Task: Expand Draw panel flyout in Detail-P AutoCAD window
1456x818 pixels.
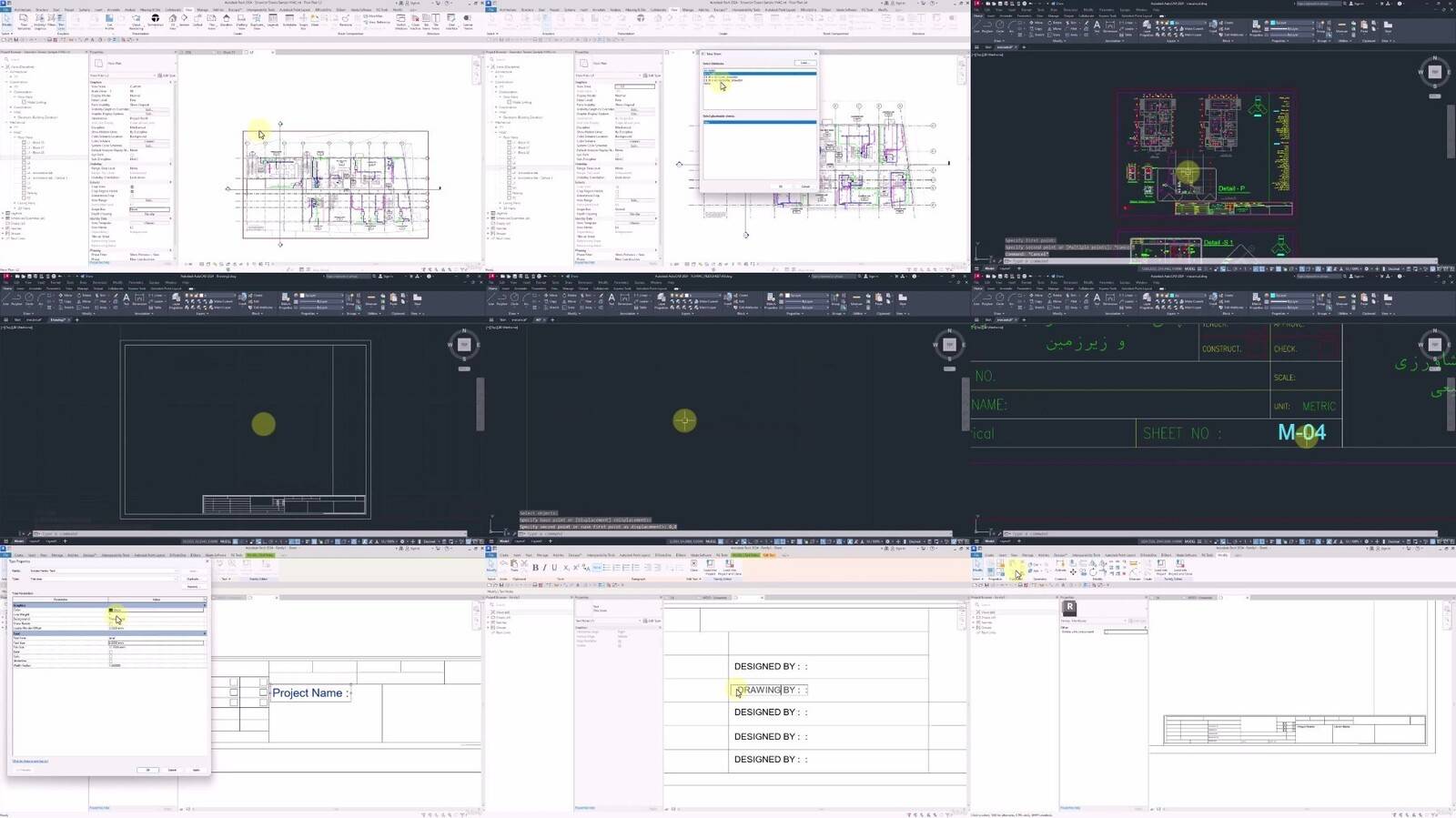Action: [x=1000, y=41]
